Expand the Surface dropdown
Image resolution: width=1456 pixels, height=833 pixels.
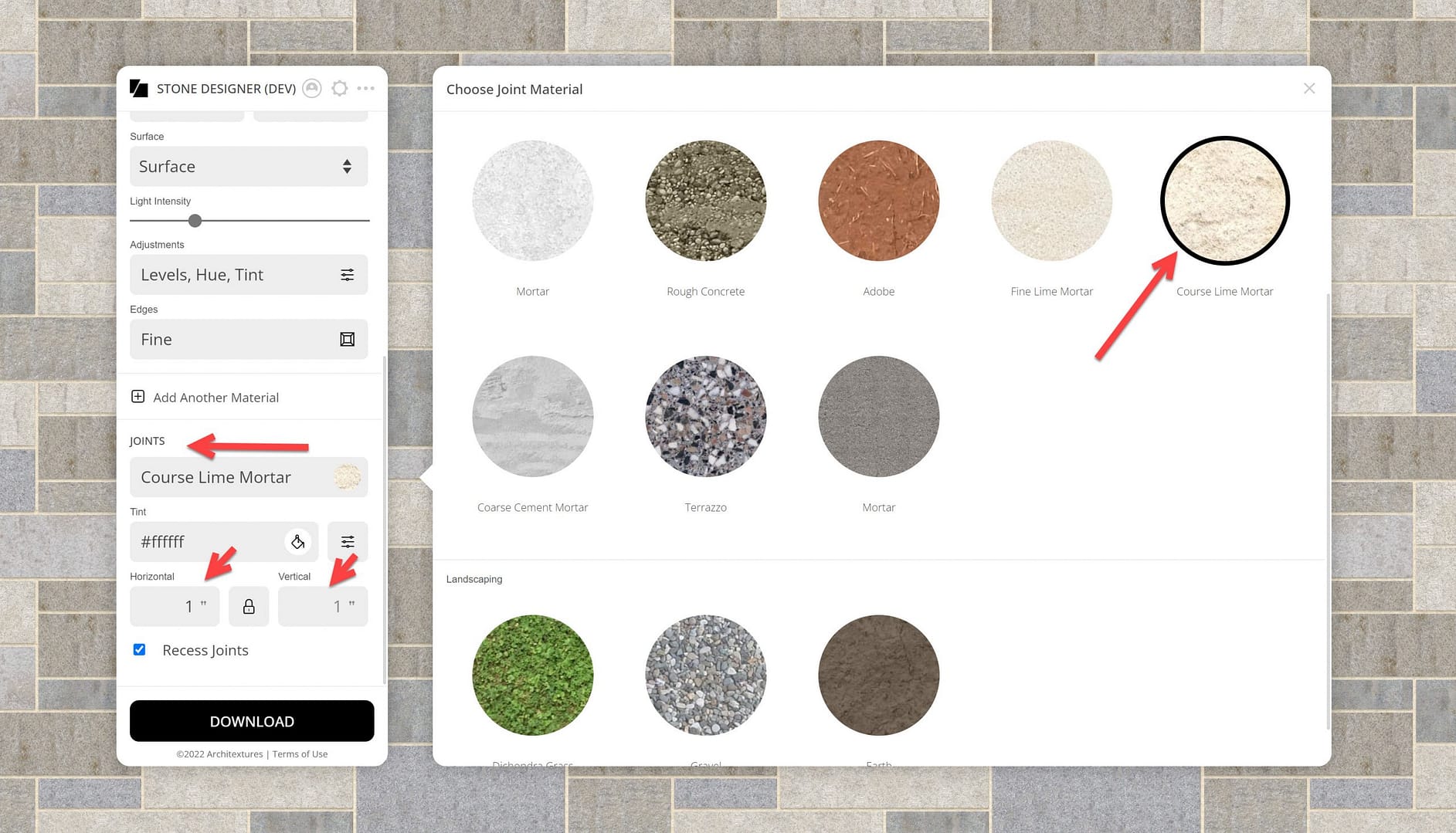coord(249,167)
